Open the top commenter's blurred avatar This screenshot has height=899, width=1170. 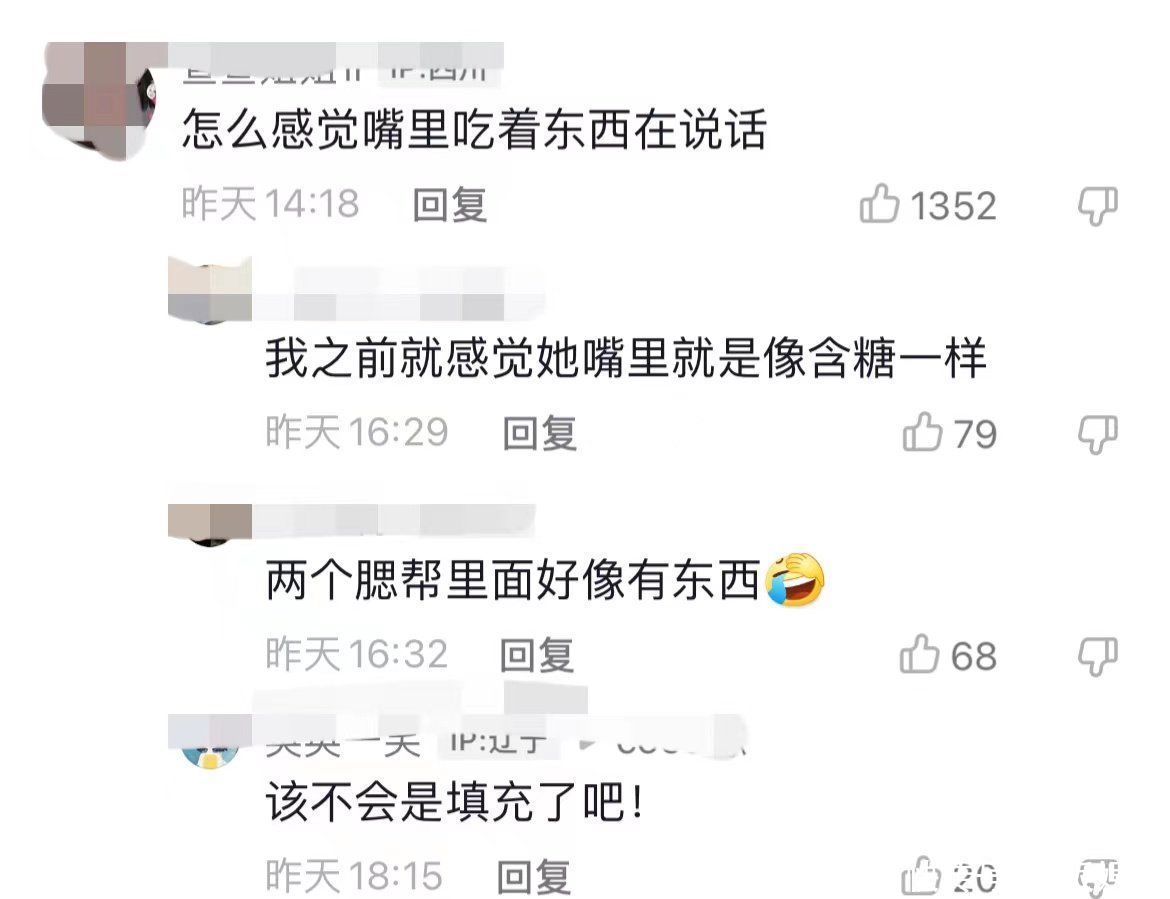(x=101, y=99)
